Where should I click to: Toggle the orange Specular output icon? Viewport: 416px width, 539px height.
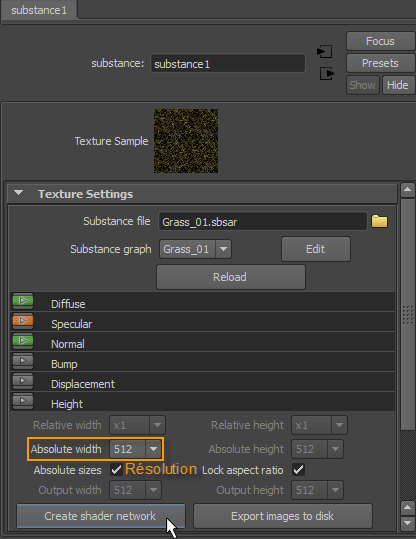pyautogui.click(x=23, y=321)
